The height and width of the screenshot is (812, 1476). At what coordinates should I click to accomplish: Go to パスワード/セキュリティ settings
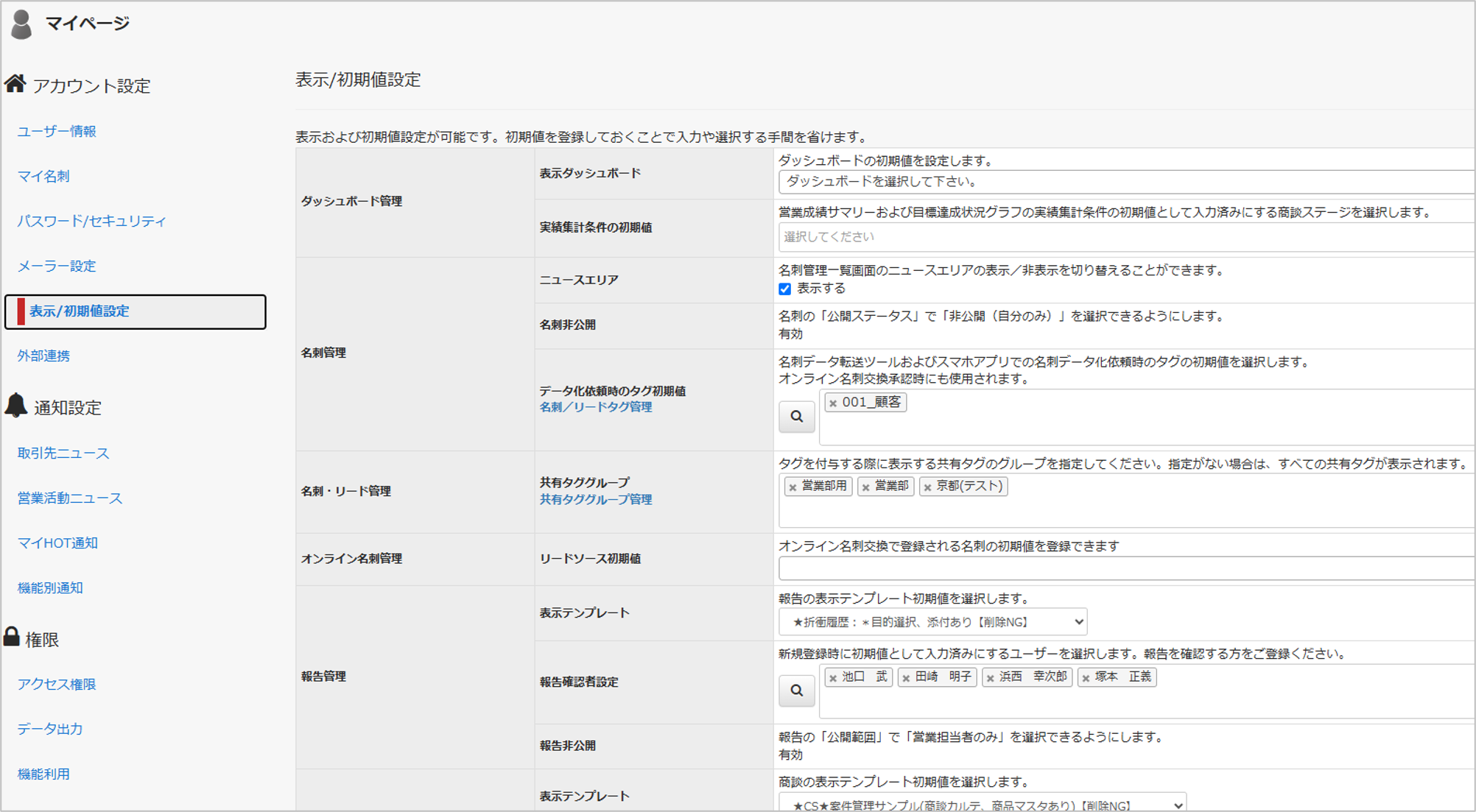[92, 222]
